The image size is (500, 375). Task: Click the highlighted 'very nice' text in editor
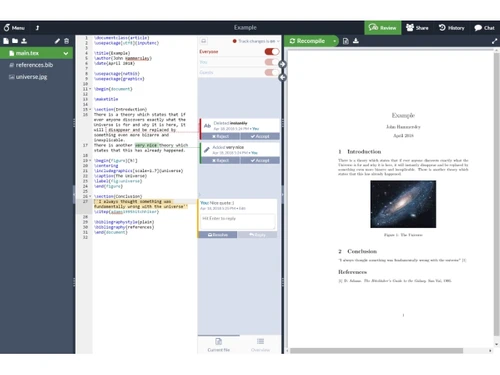[x=146, y=145]
